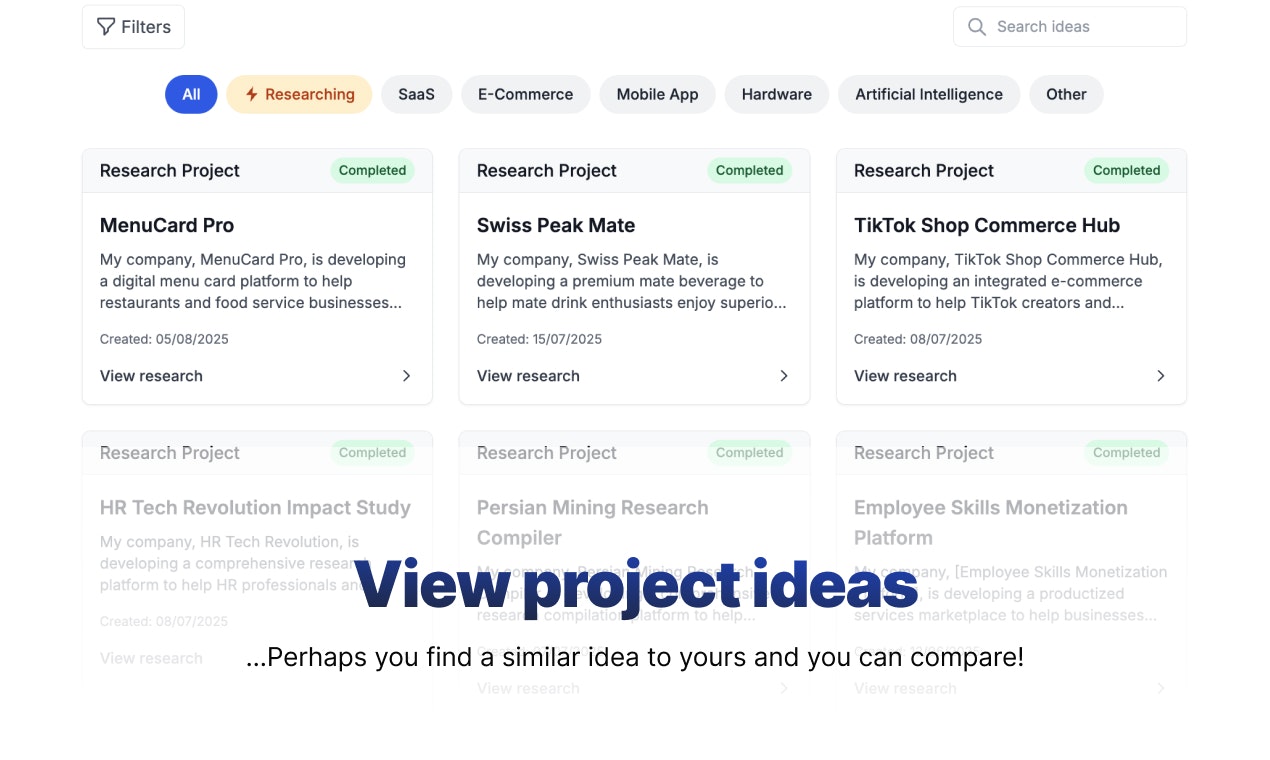Click the Completed badge on Swiss Peak Mate
Viewport: 1270px width, 760px height.
[x=749, y=170]
